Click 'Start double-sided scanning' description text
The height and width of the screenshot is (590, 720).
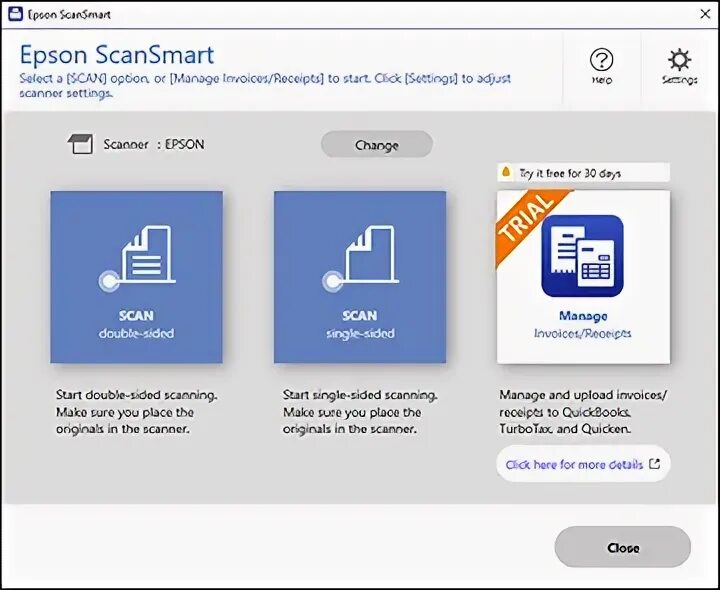pyautogui.click(x=136, y=412)
